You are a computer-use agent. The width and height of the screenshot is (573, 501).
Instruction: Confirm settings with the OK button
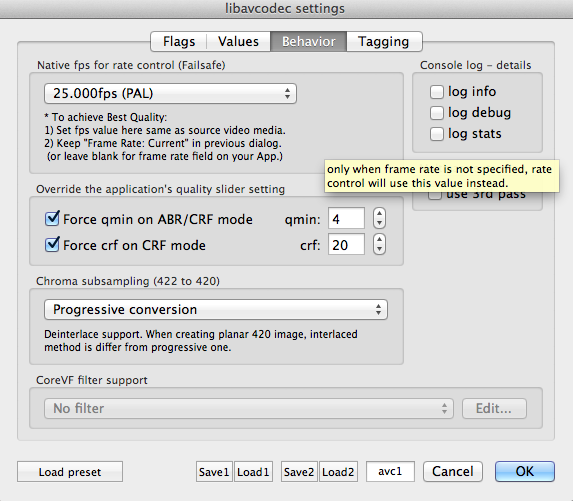click(x=525, y=471)
